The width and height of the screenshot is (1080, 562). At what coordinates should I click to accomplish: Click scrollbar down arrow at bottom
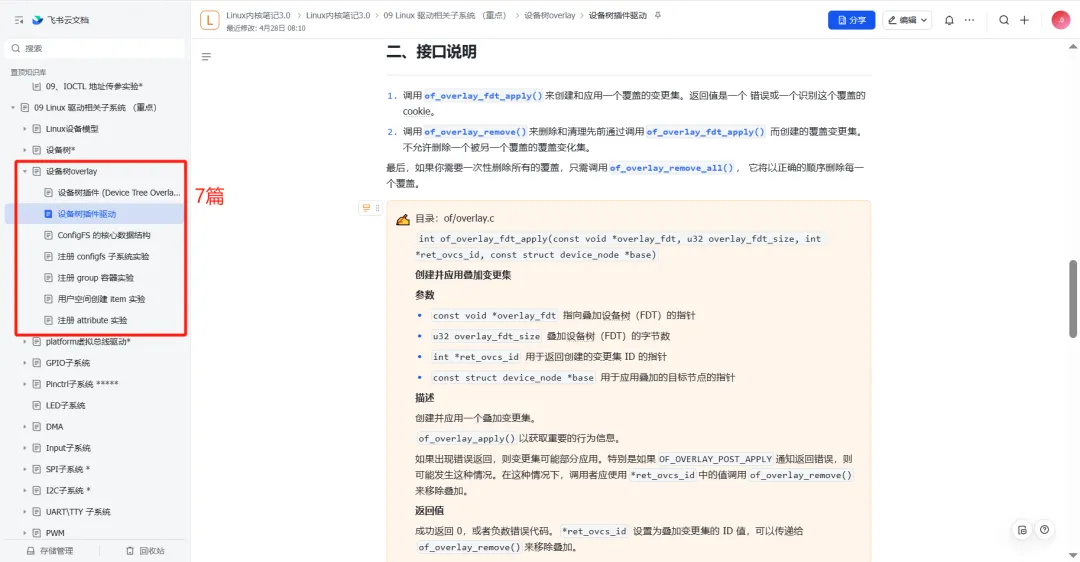point(1072,555)
